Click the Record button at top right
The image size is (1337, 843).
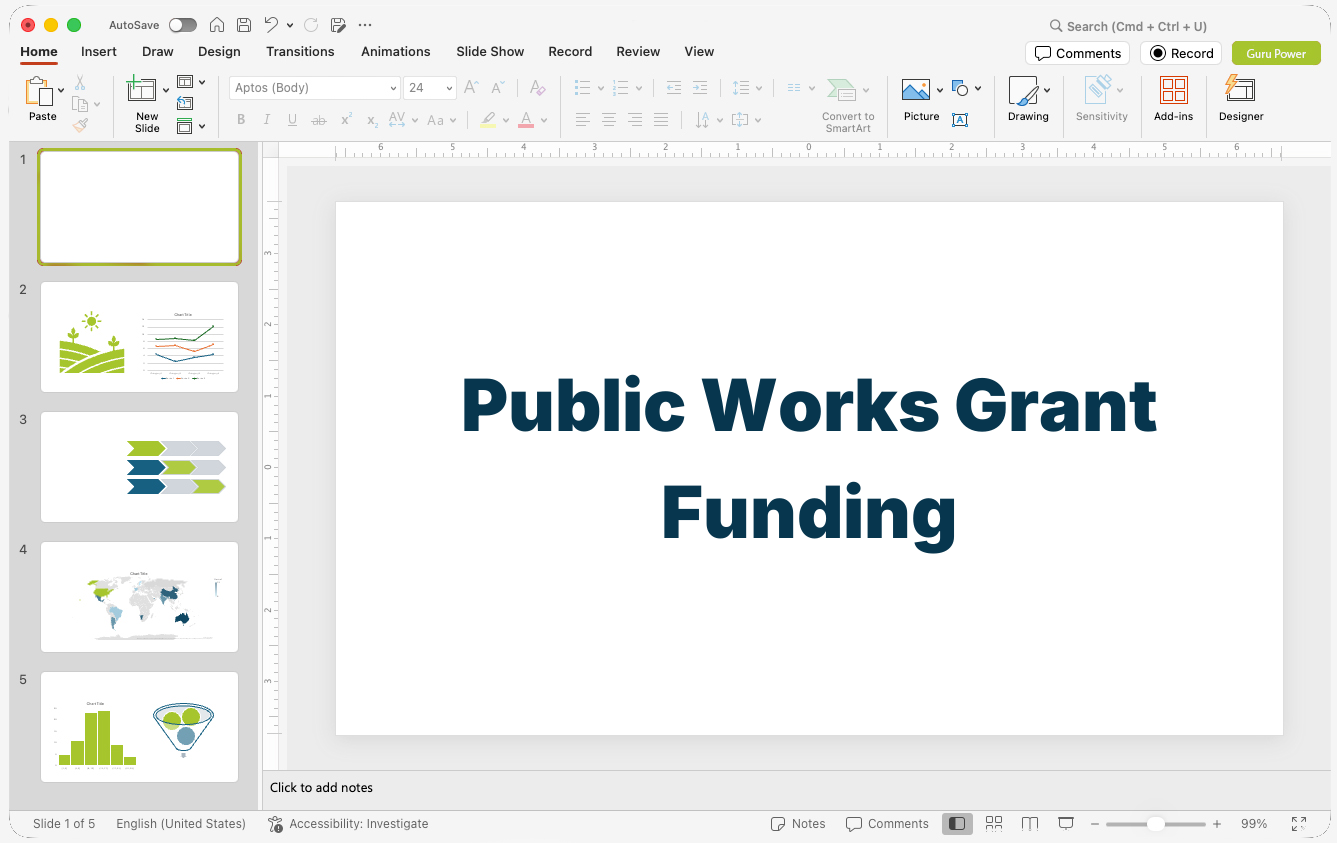[x=1182, y=53]
